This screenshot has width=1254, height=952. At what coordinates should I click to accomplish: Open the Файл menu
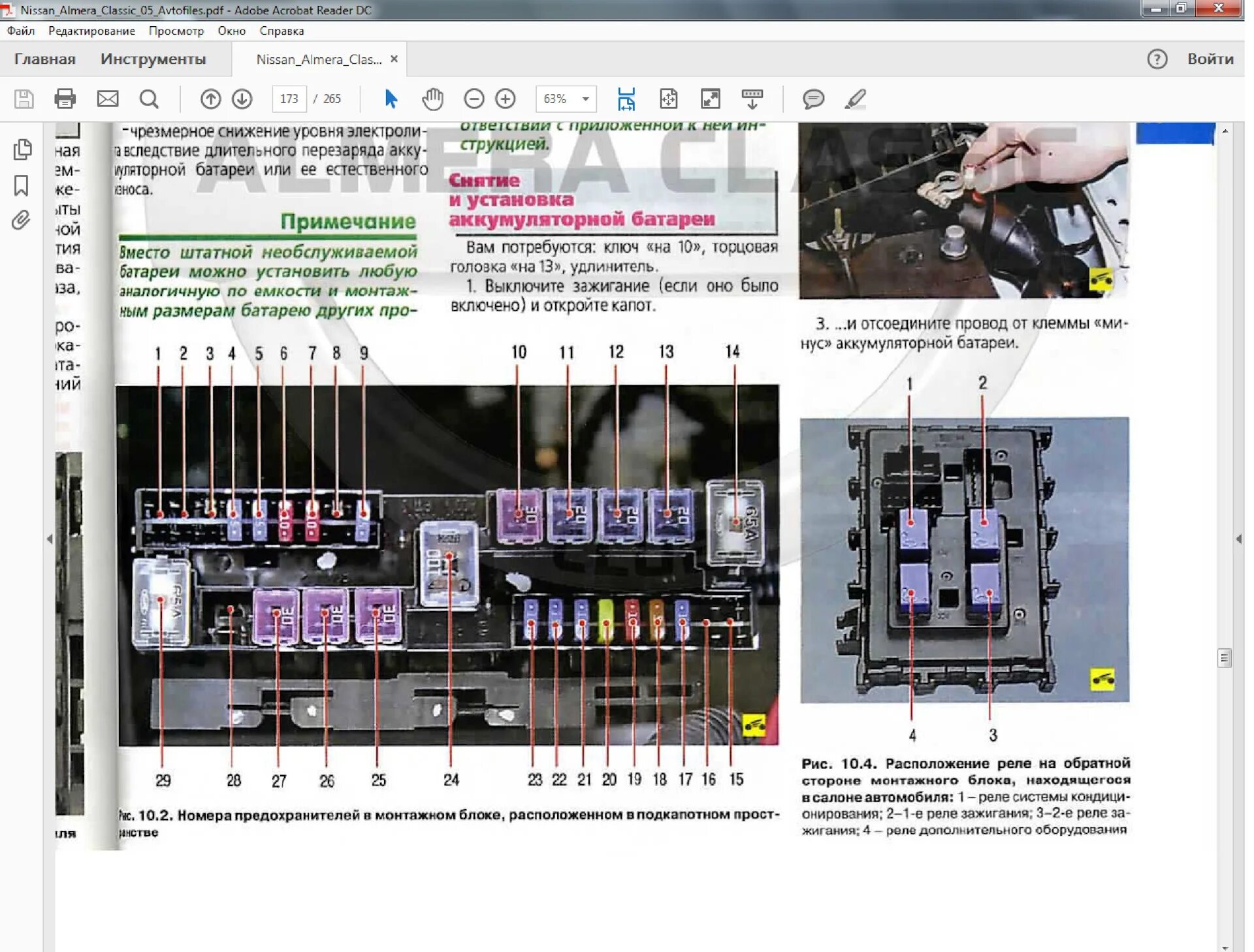click(21, 31)
